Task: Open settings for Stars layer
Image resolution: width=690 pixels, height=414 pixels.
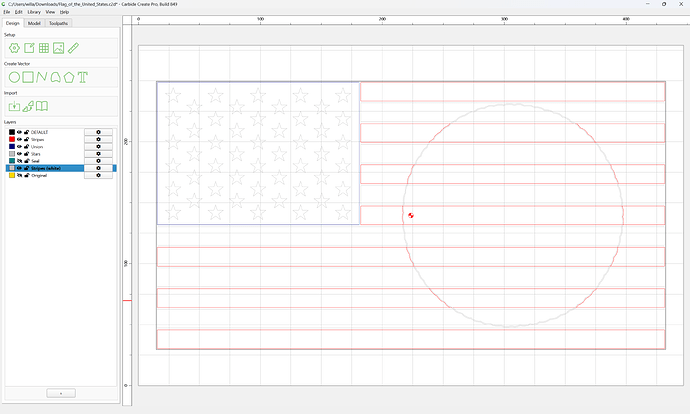Action: [98, 154]
